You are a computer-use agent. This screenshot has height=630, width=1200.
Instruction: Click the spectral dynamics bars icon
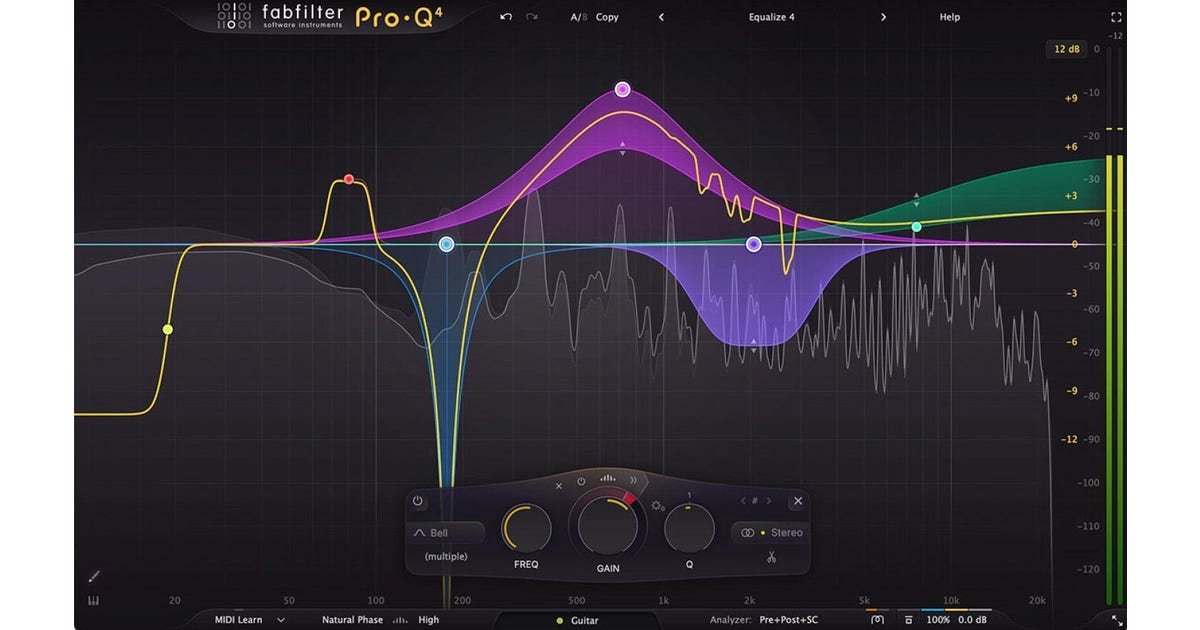pyautogui.click(x=607, y=478)
